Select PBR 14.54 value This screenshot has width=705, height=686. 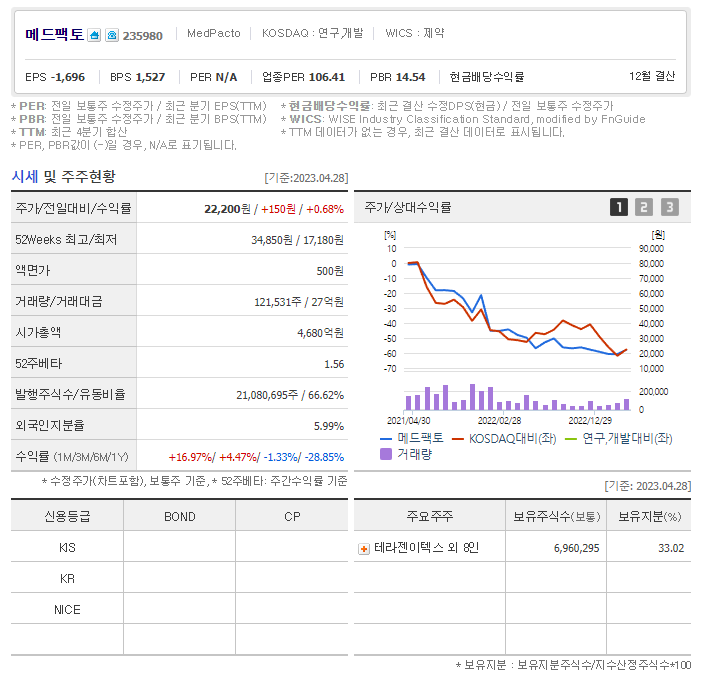(x=410, y=77)
